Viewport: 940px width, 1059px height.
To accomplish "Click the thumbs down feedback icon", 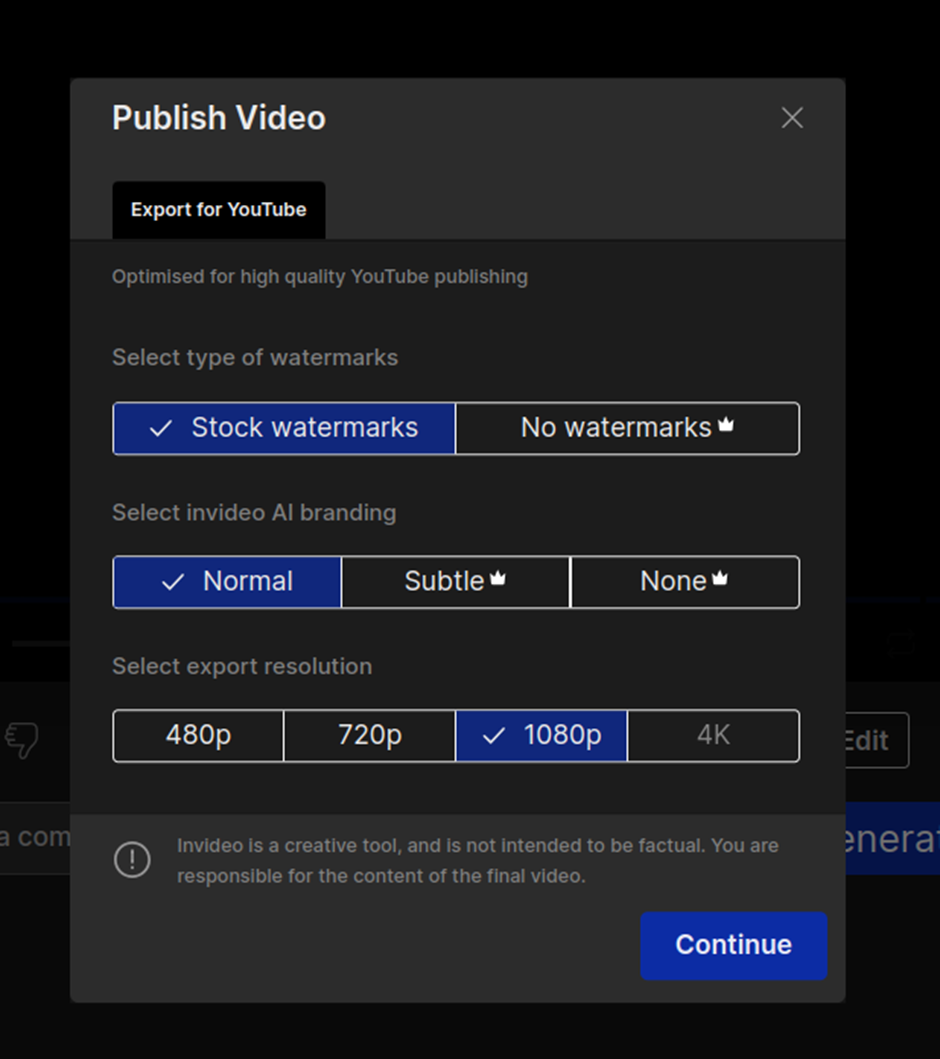I will (x=22, y=740).
